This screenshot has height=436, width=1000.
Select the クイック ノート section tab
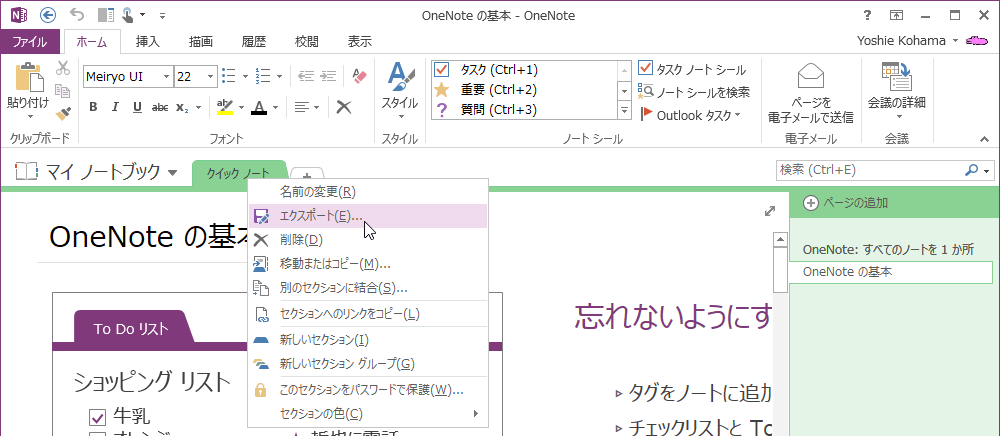pyautogui.click(x=239, y=173)
